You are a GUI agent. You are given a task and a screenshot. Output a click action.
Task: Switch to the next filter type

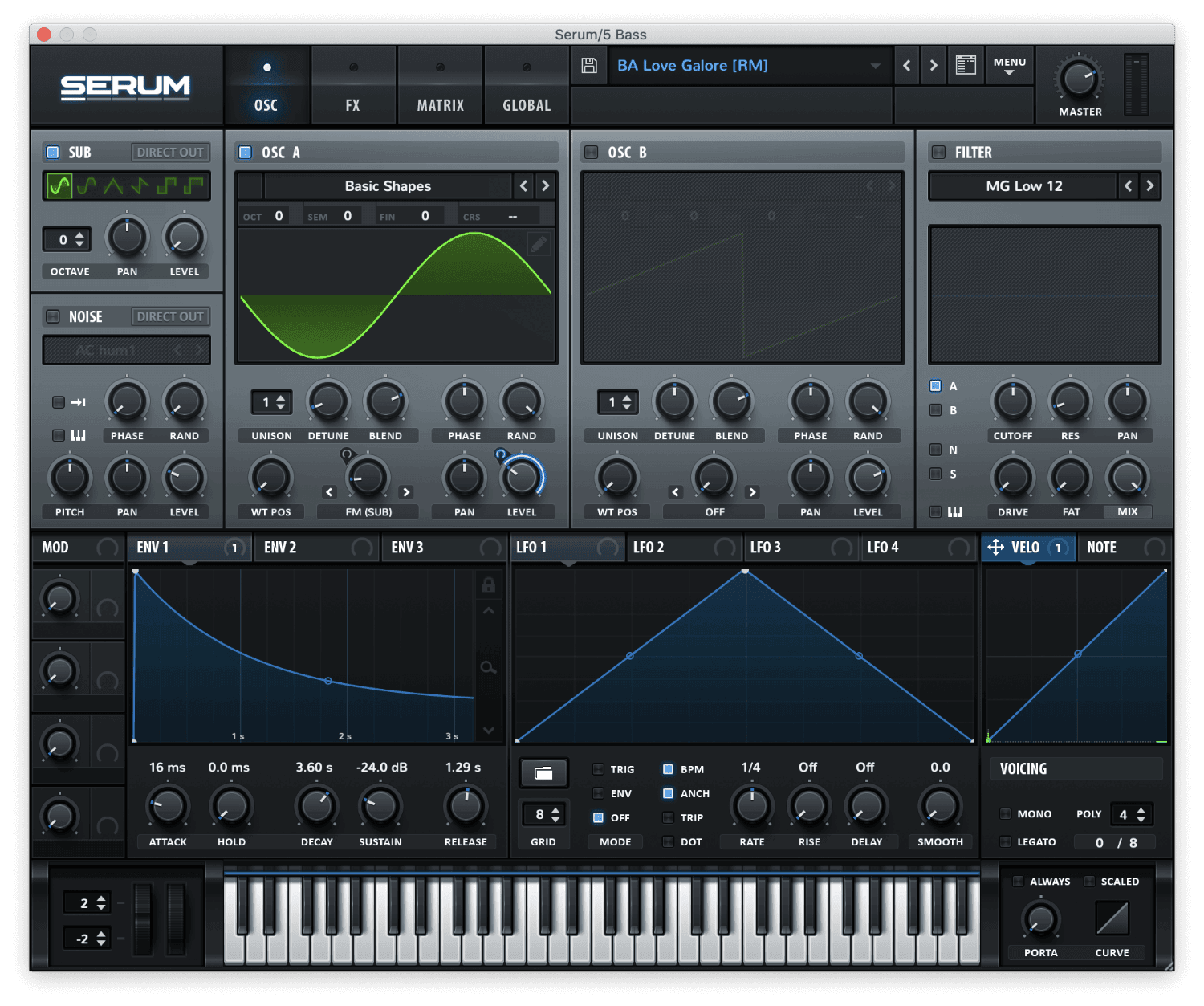[1150, 186]
